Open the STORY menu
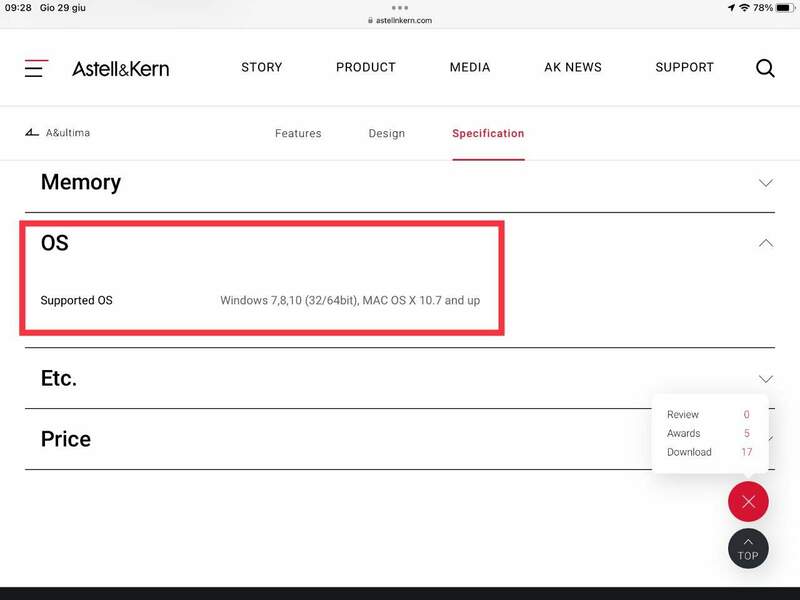The height and width of the screenshot is (600, 800). (x=262, y=68)
